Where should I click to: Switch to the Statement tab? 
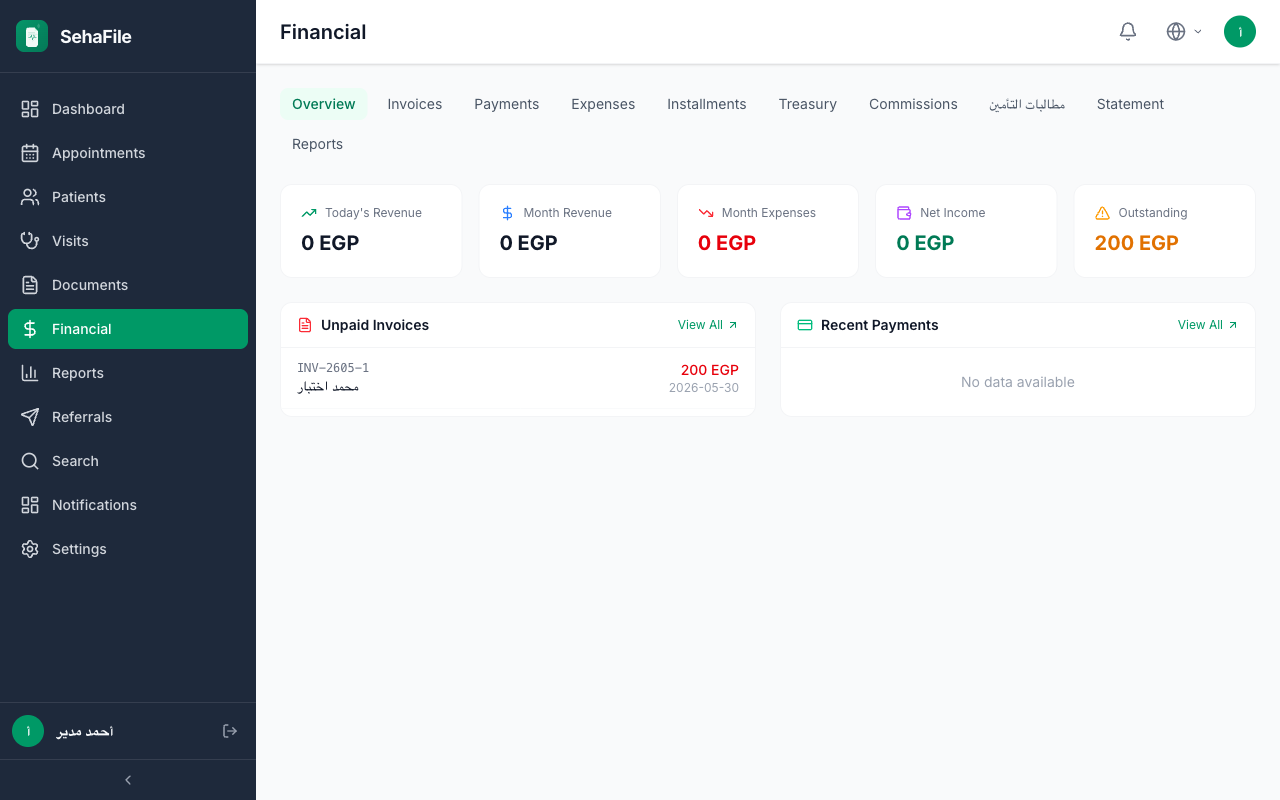pos(1130,104)
